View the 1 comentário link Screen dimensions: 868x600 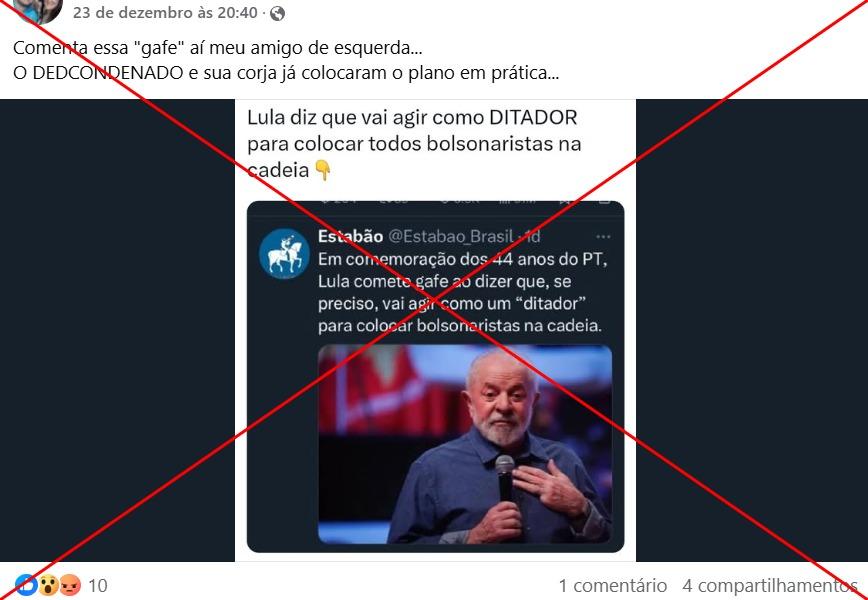pyautogui.click(x=613, y=585)
